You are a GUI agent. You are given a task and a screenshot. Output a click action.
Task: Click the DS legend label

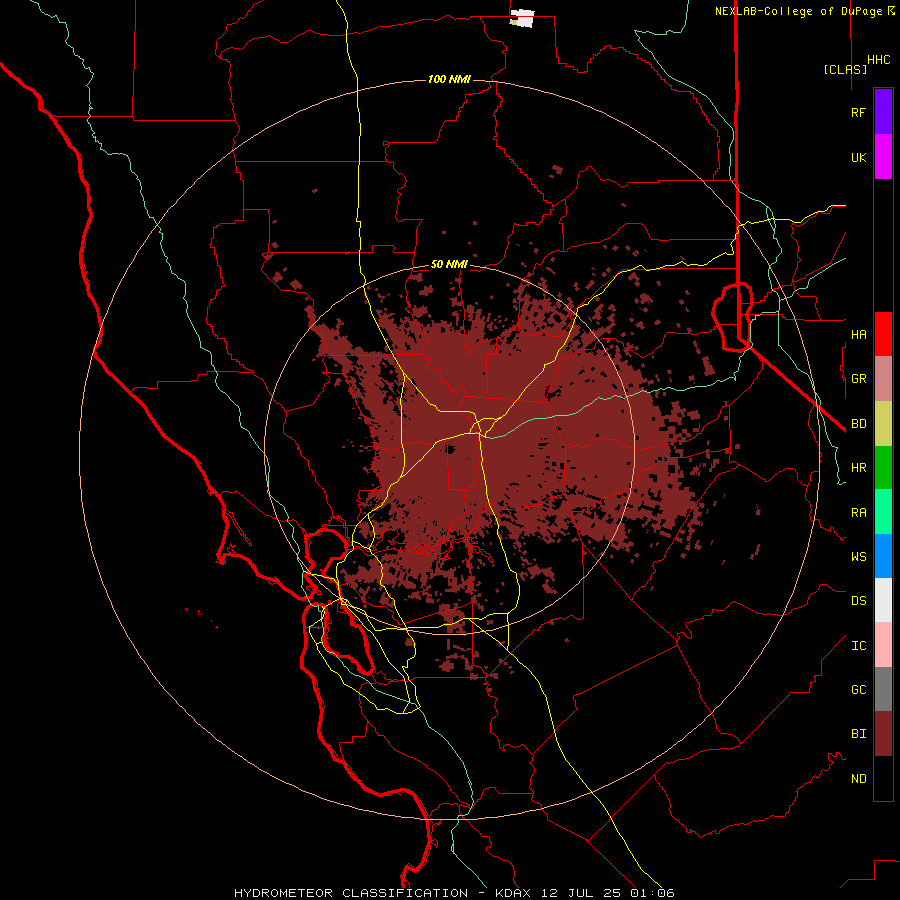click(x=858, y=600)
